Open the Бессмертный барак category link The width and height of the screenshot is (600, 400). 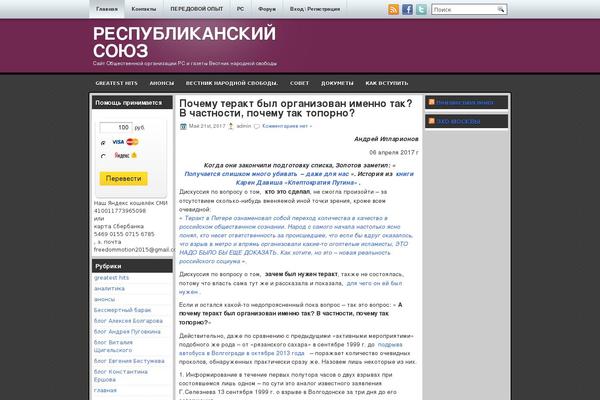(122, 310)
